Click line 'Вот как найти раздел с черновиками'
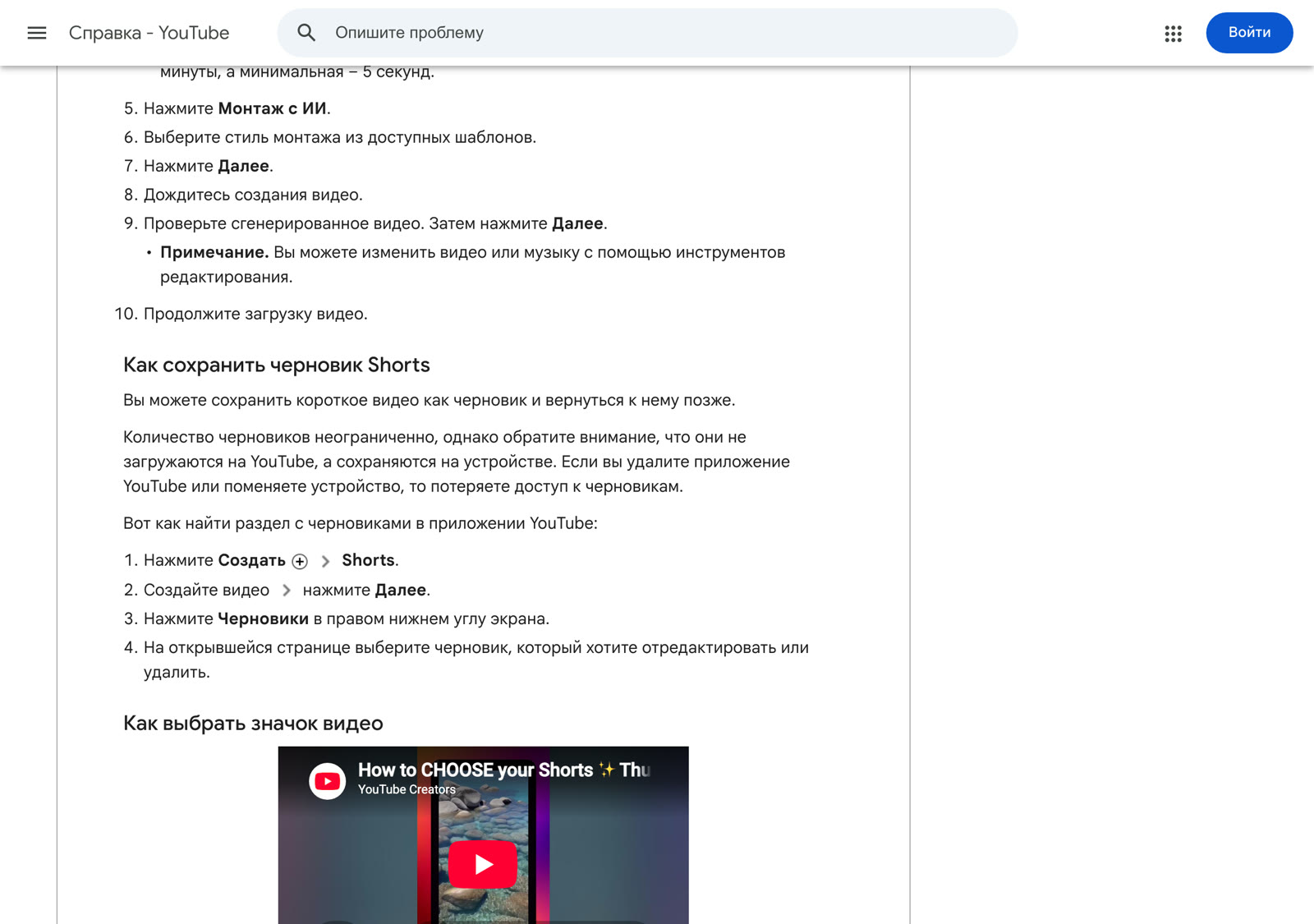Viewport: 1314px width, 924px height. tap(361, 523)
